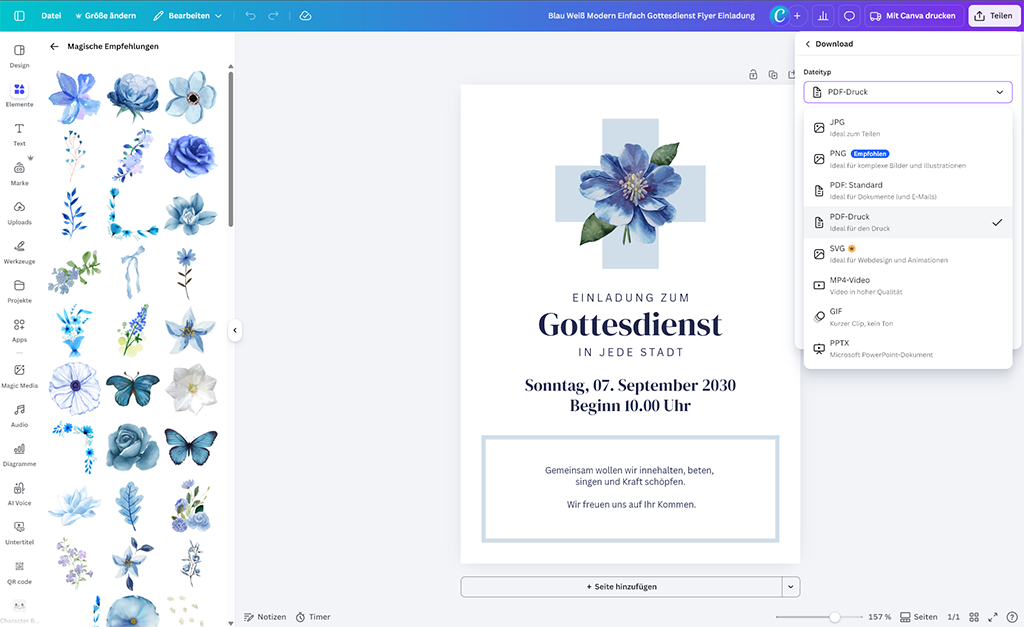Open arrow next to Seite hinzufügen
This screenshot has height=627, width=1024.
click(x=791, y=587)
